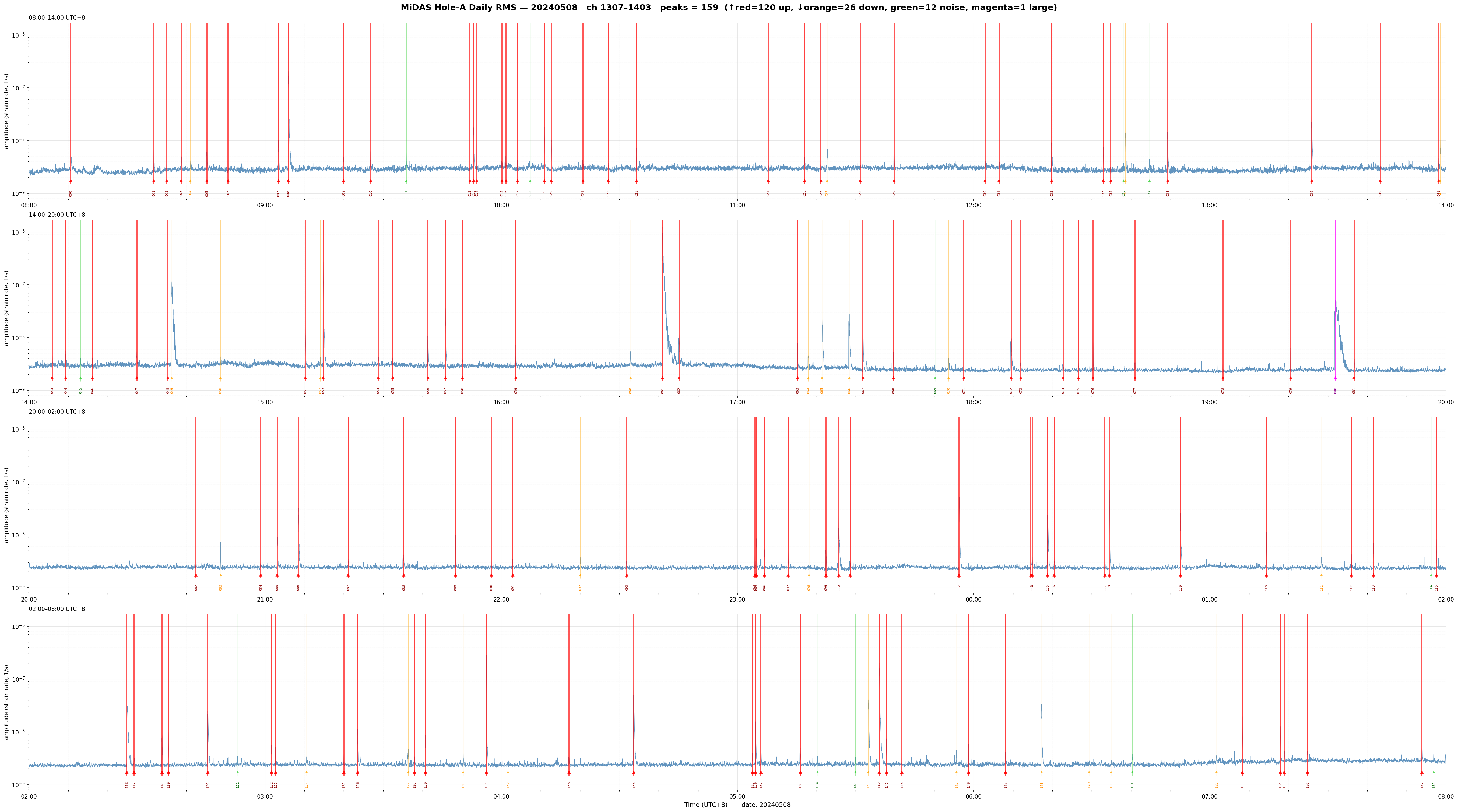The height and width of the screenshot is (812, 1458).
Task: Click the peak number label "077"
Action: (x=1135, y=391)
